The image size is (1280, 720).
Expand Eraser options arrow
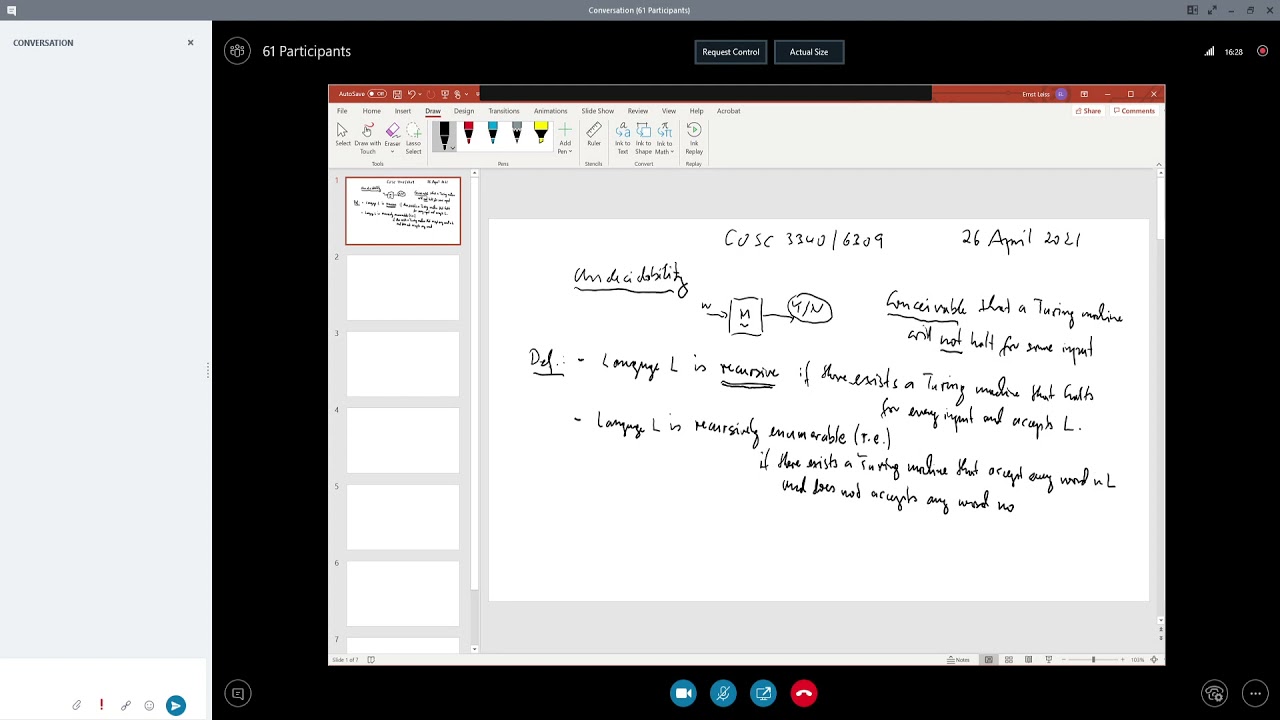(392, 151)
